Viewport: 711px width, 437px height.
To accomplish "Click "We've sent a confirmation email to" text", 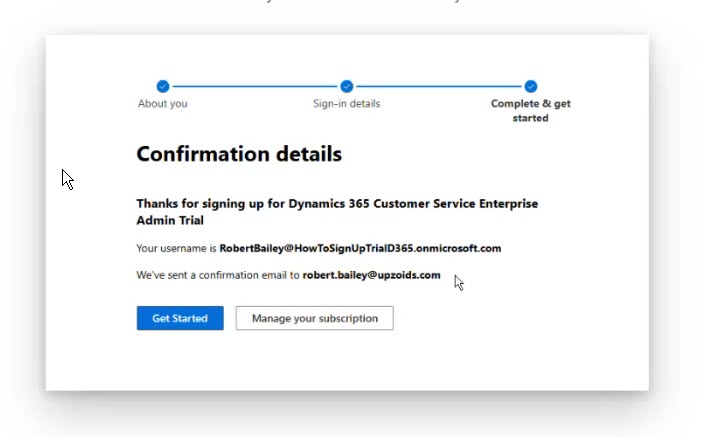I will pyautogui.click(x=217, y=275).
